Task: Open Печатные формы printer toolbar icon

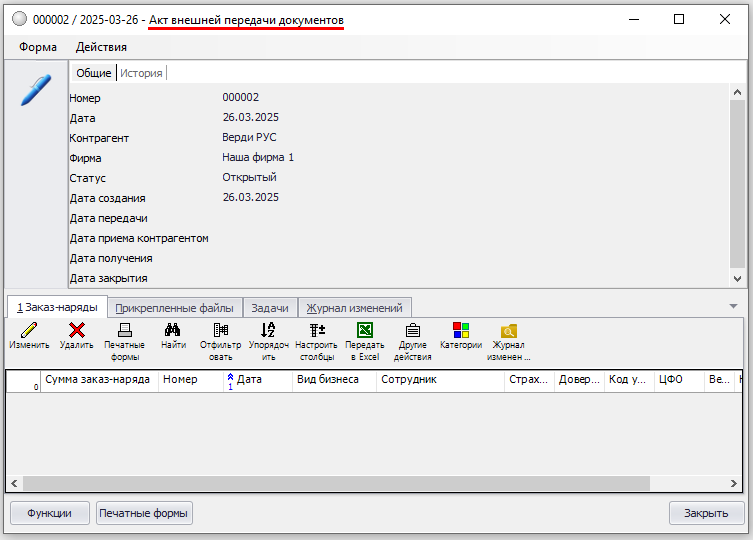Action: pyautogui.click(x=124, y=331)
